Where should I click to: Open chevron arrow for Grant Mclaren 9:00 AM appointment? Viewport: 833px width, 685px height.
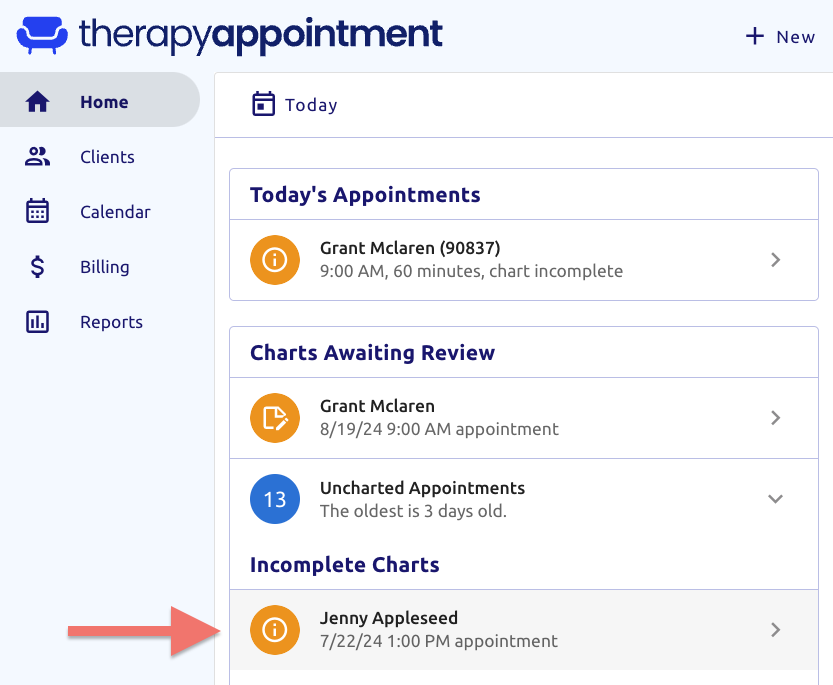coord(776,260)
